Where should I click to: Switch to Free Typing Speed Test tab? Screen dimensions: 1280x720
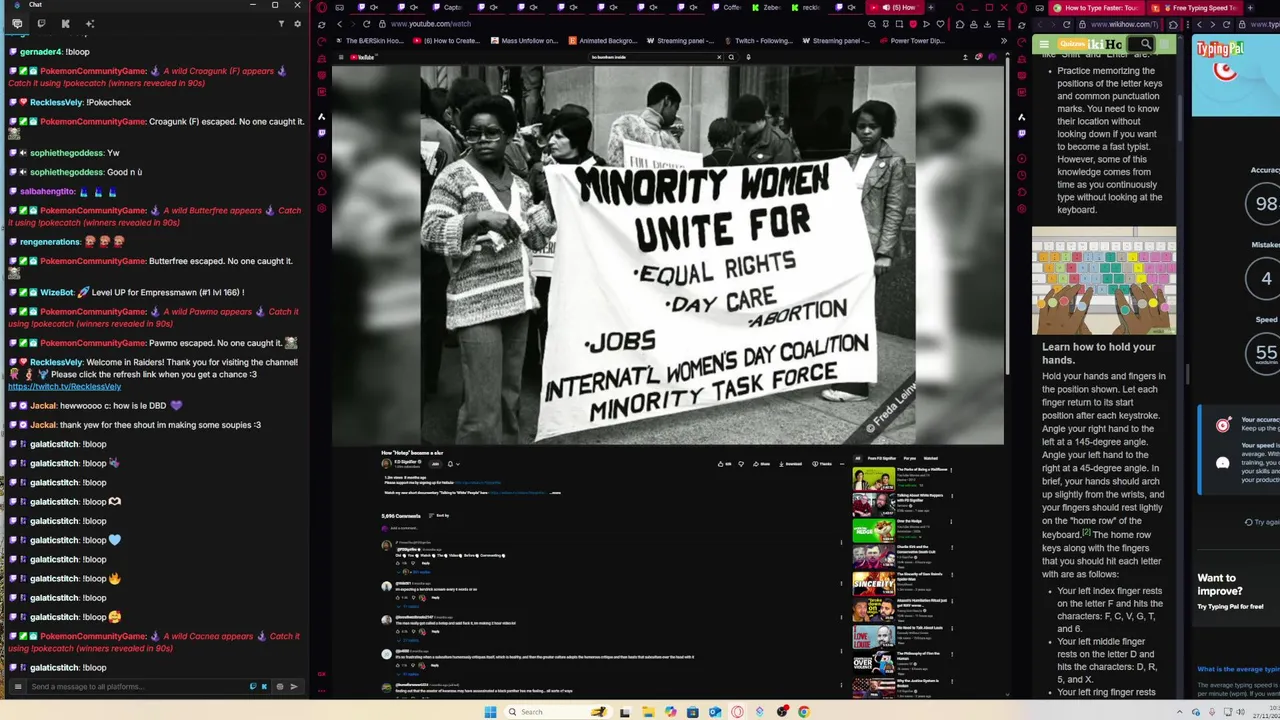(1197, 8)
